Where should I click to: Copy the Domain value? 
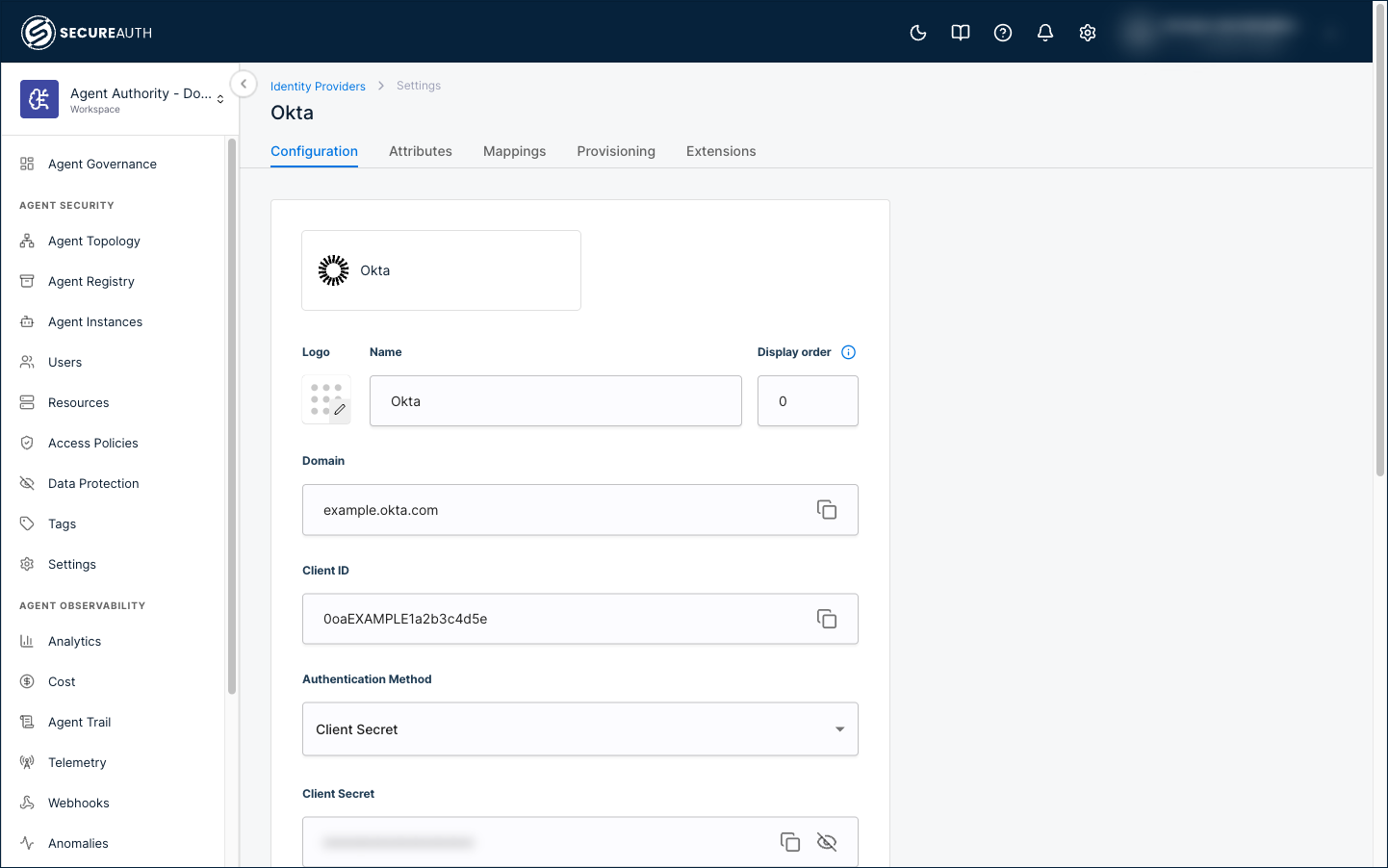click(x=827, y=510)
